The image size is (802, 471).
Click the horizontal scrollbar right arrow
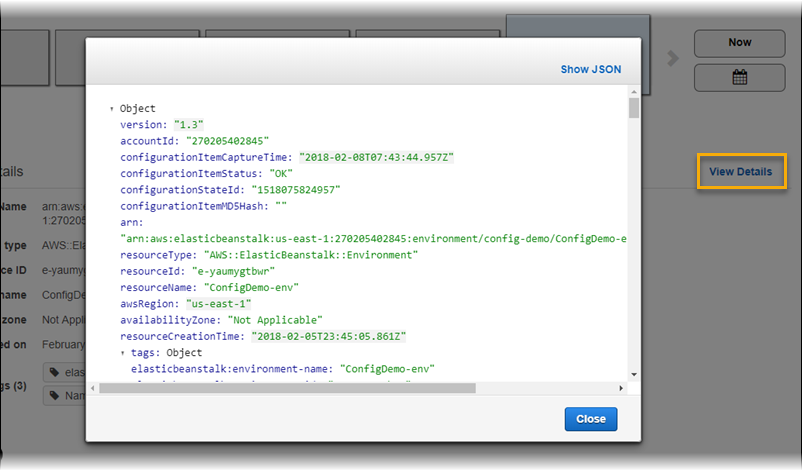(621, 387)
